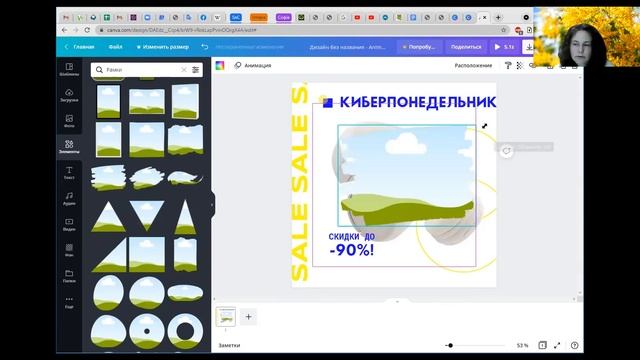Click the Попробу... (Try Pro) button
Screen dimensions: 640x360
pyautogui.click(x=419, y=47)
